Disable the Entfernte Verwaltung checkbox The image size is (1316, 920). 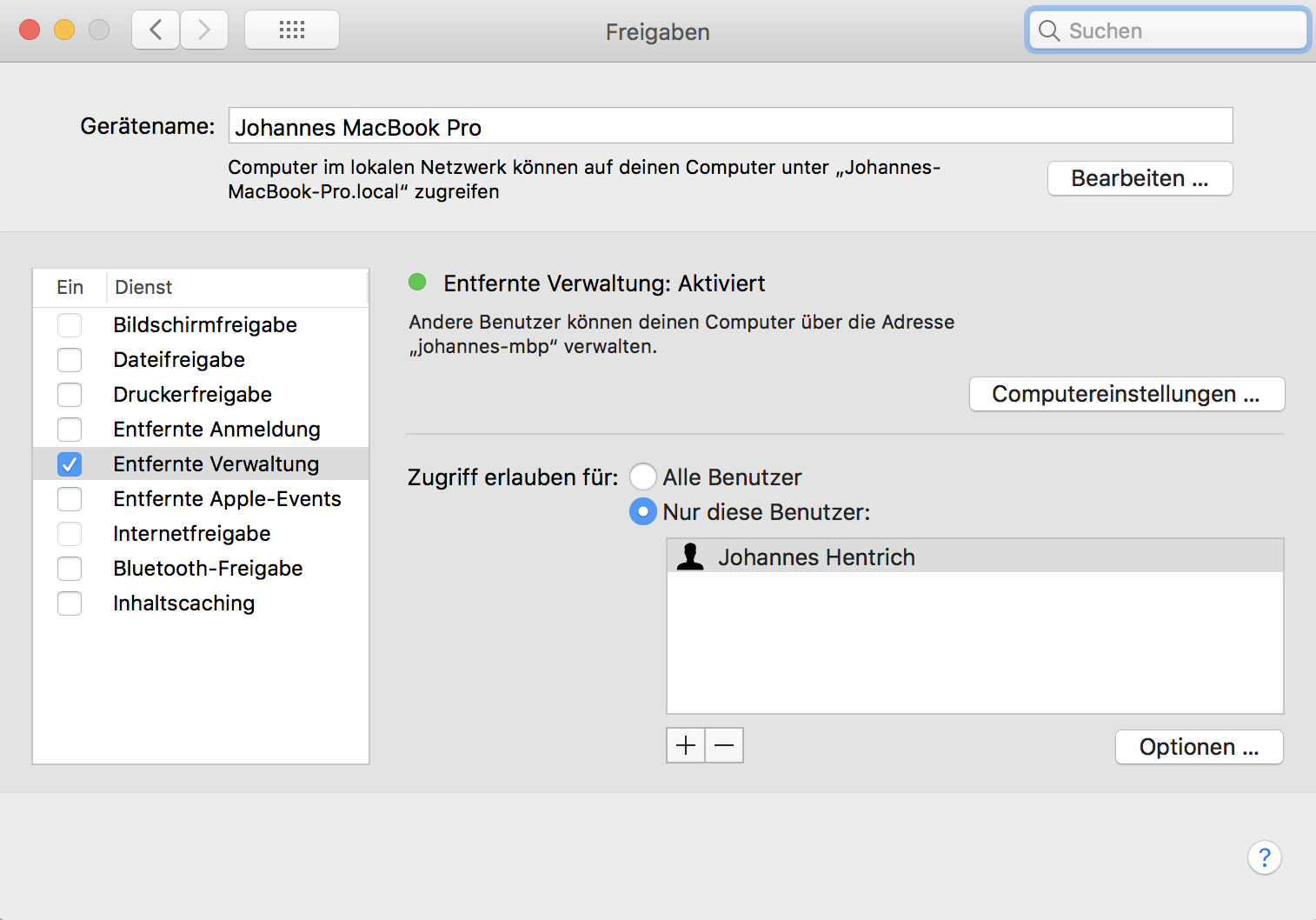click(x=70, y=464)
